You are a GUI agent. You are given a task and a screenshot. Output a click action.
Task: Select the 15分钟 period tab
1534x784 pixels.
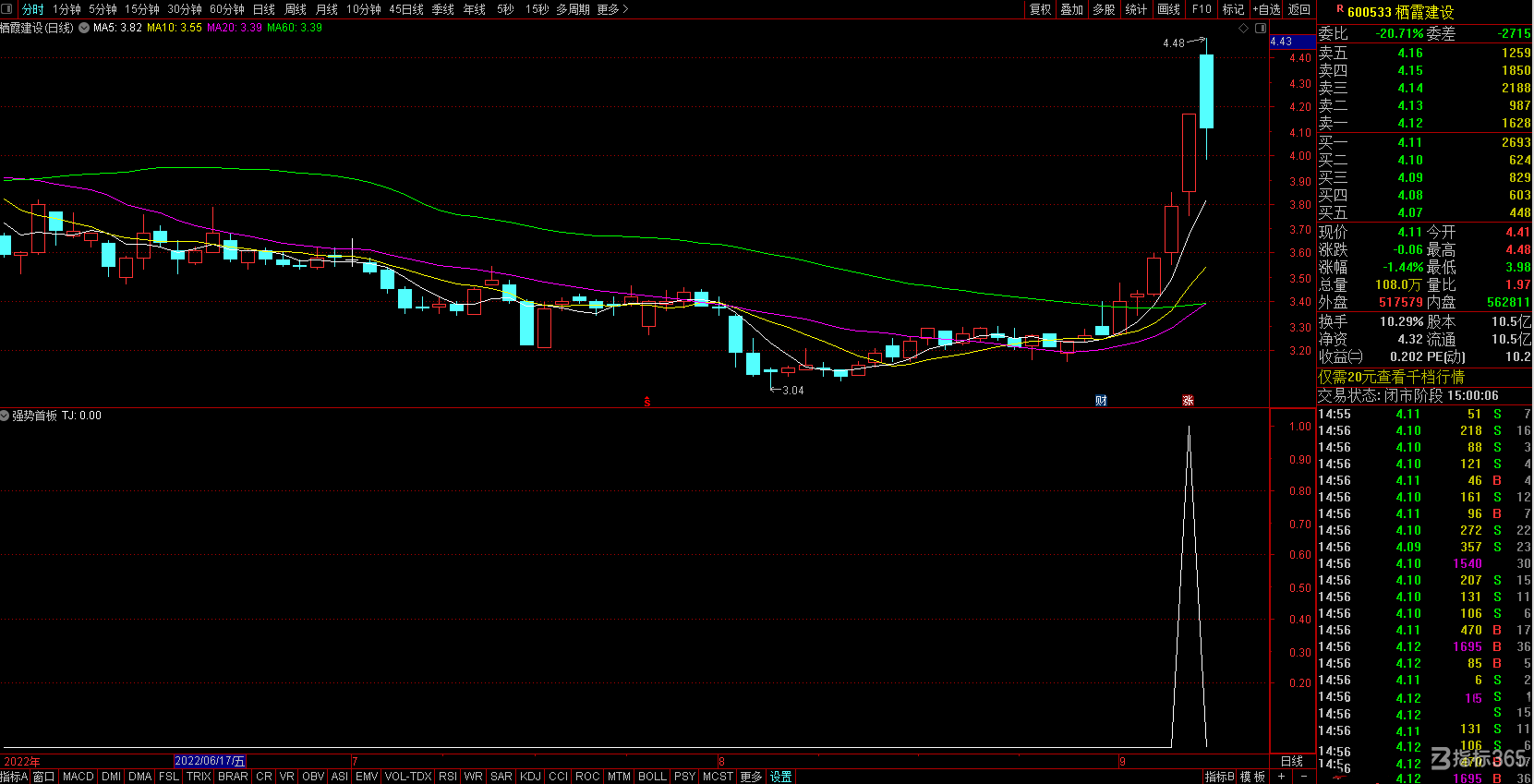pyautogui.click(x=142, y=9)
